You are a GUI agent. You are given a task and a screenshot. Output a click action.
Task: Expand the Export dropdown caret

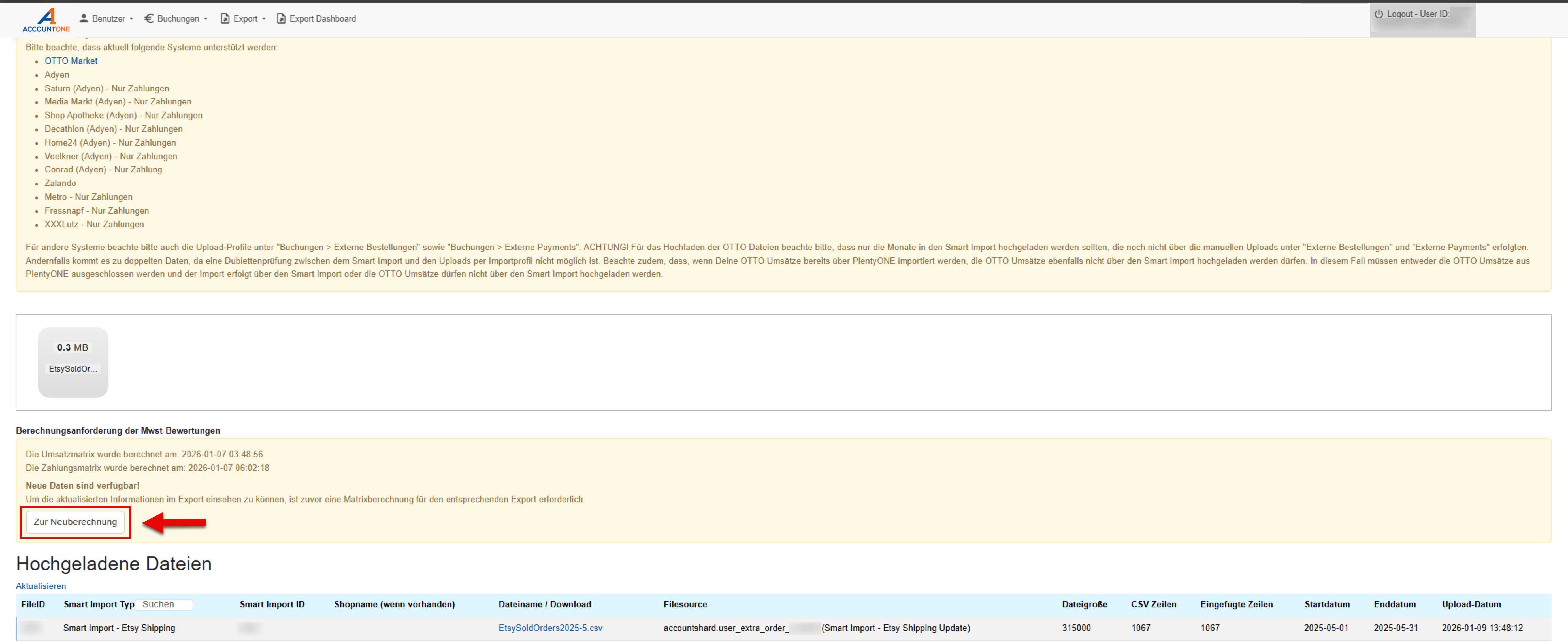(x=264, y=19)
